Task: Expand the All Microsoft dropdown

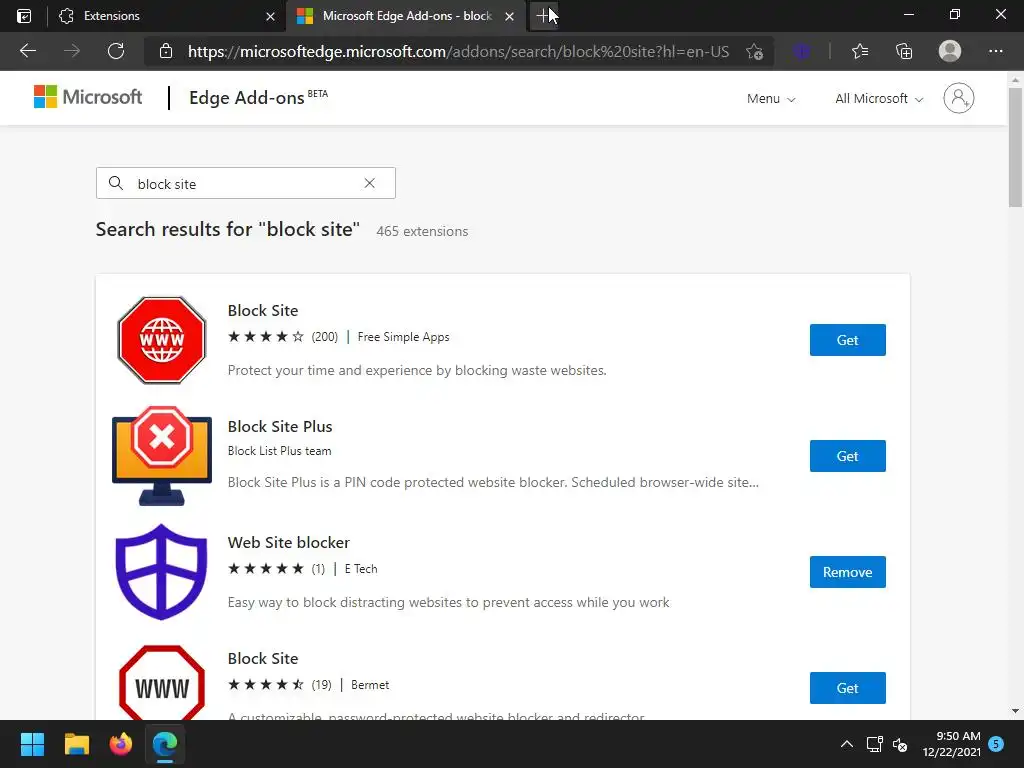Action: click(878, 99)
